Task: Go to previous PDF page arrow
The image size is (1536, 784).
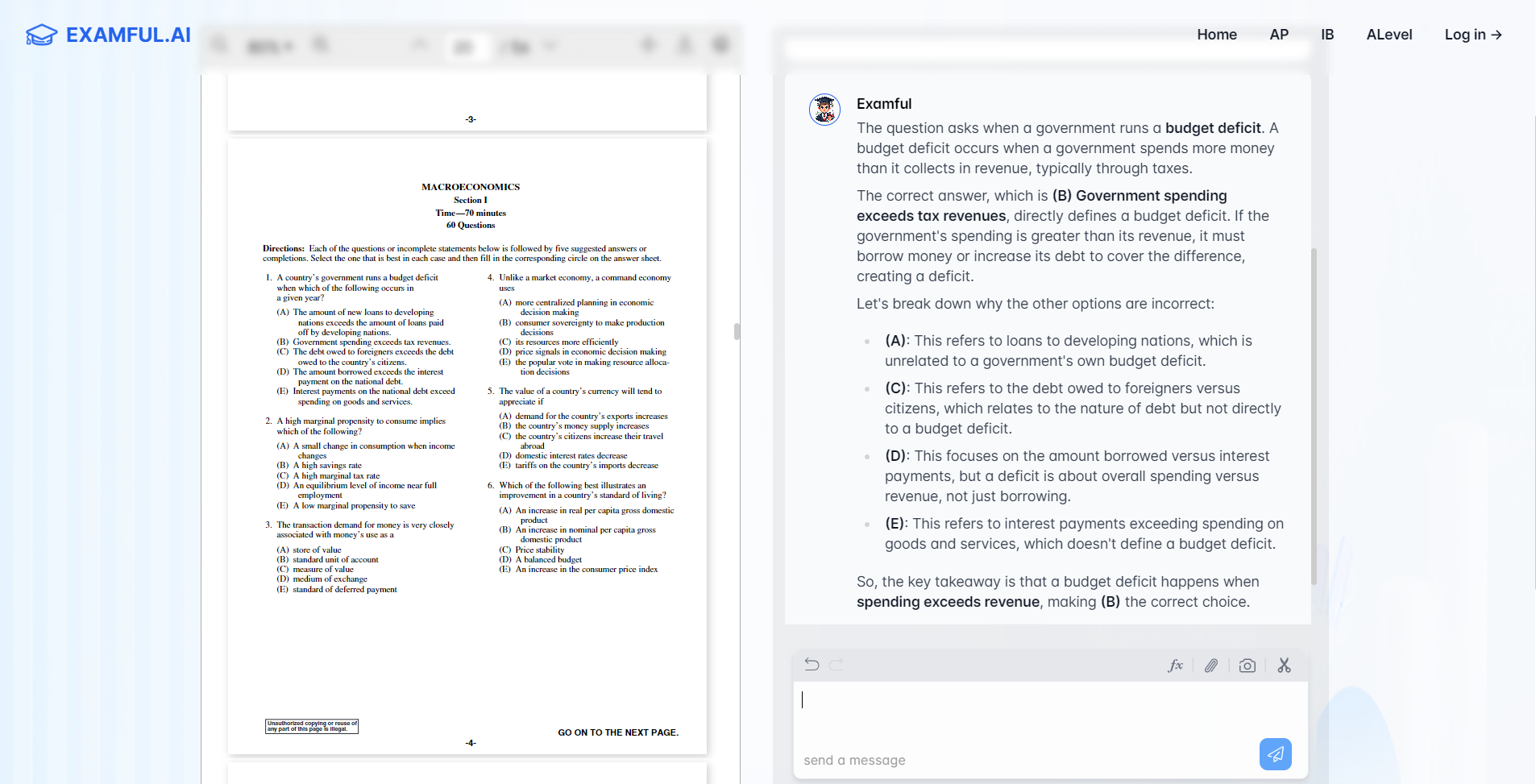Action: [420, 45]
